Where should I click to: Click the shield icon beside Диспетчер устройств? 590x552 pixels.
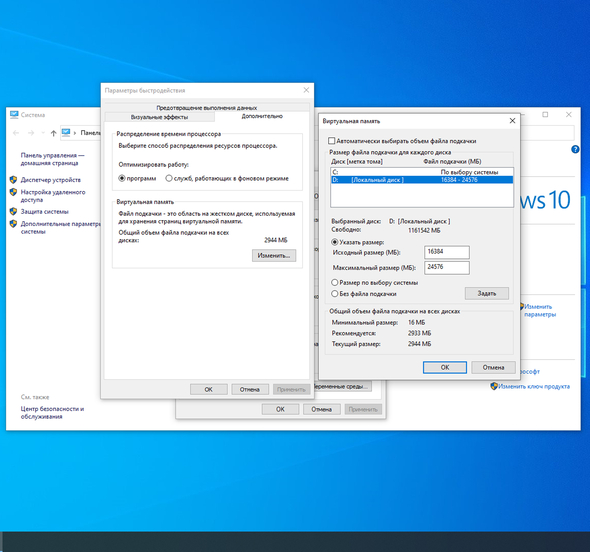coord(14,180)
